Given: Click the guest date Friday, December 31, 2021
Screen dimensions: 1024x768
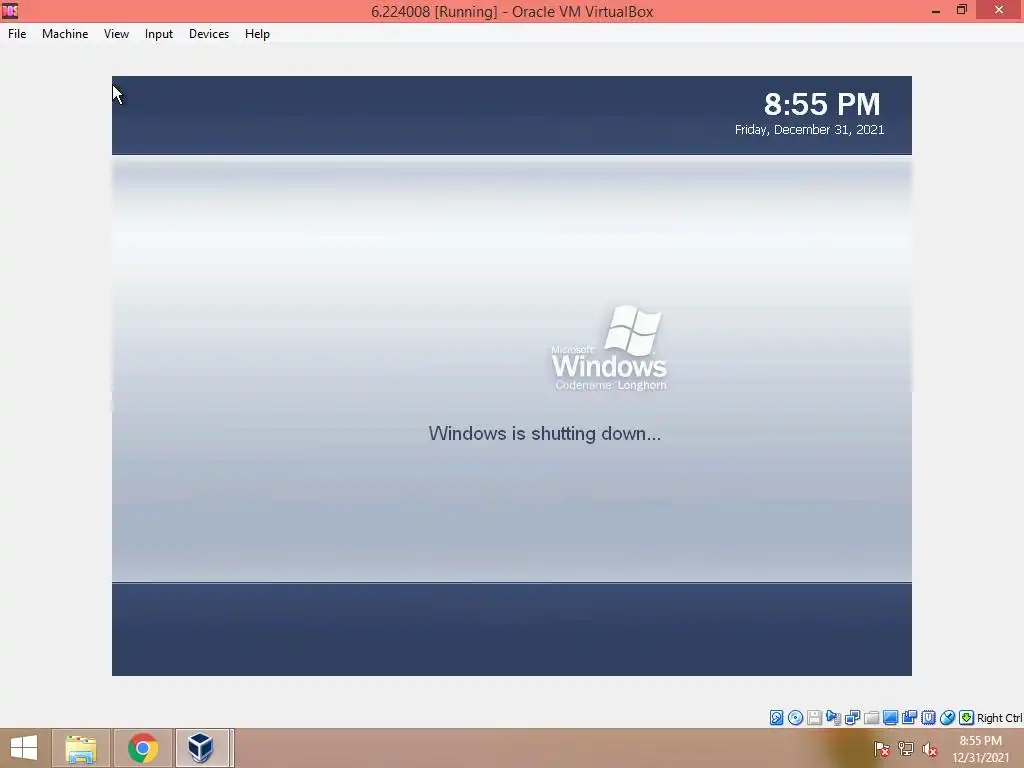Looking at the screenshot, I should click(x=809, y=129).
